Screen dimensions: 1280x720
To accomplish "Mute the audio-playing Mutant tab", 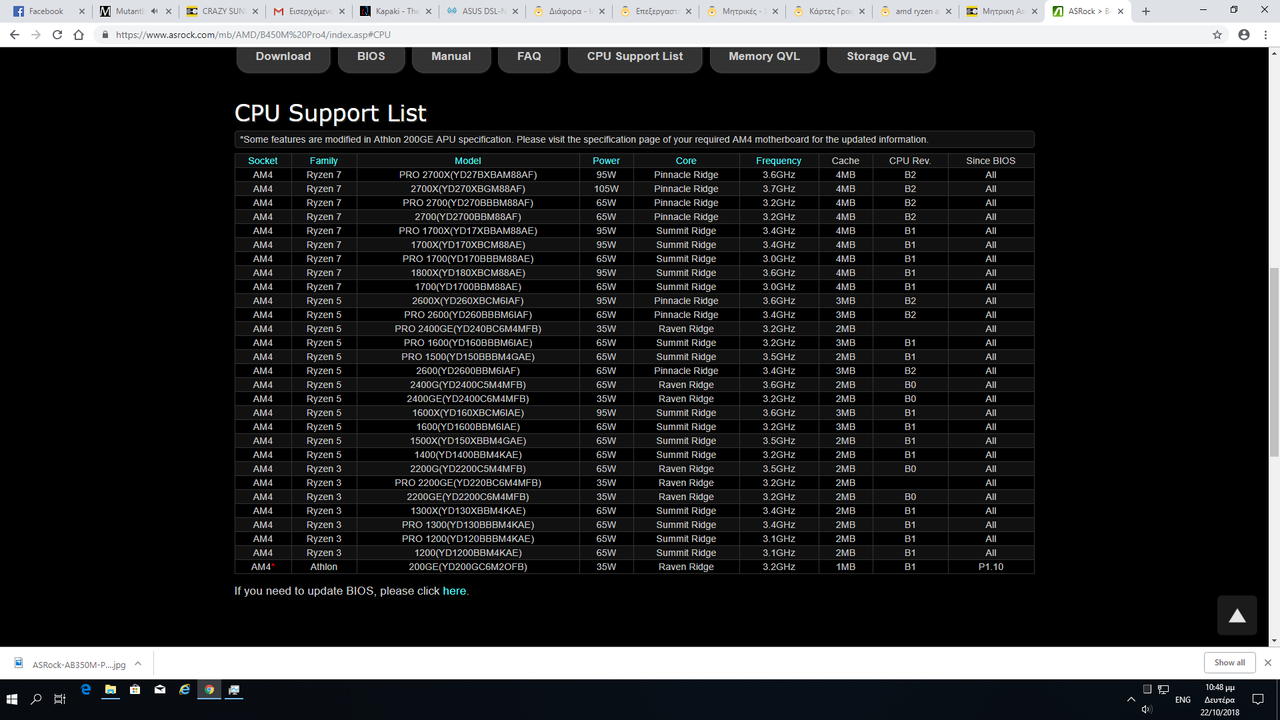I will 154,11.
